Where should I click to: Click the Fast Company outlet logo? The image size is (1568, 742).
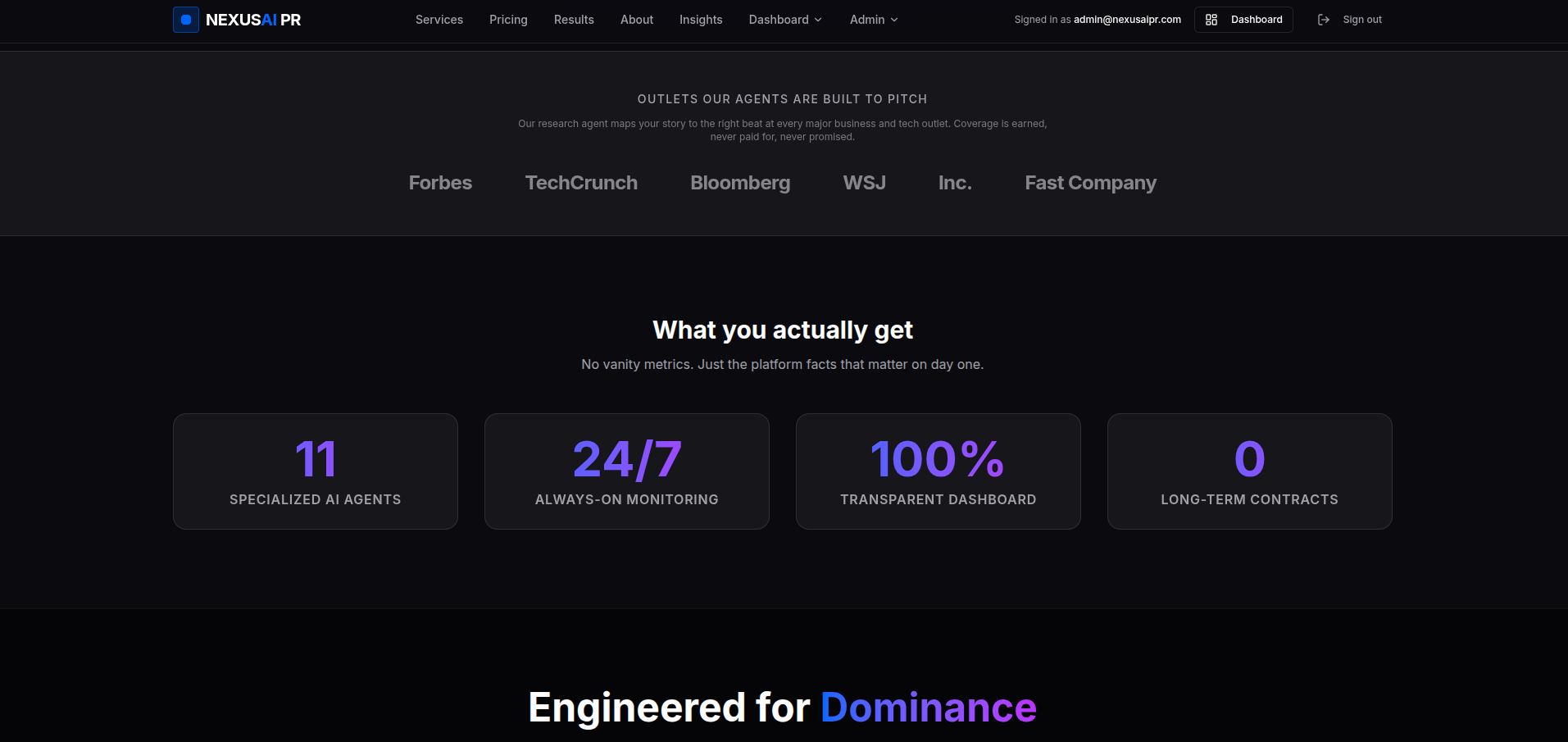coord(1090,183)
